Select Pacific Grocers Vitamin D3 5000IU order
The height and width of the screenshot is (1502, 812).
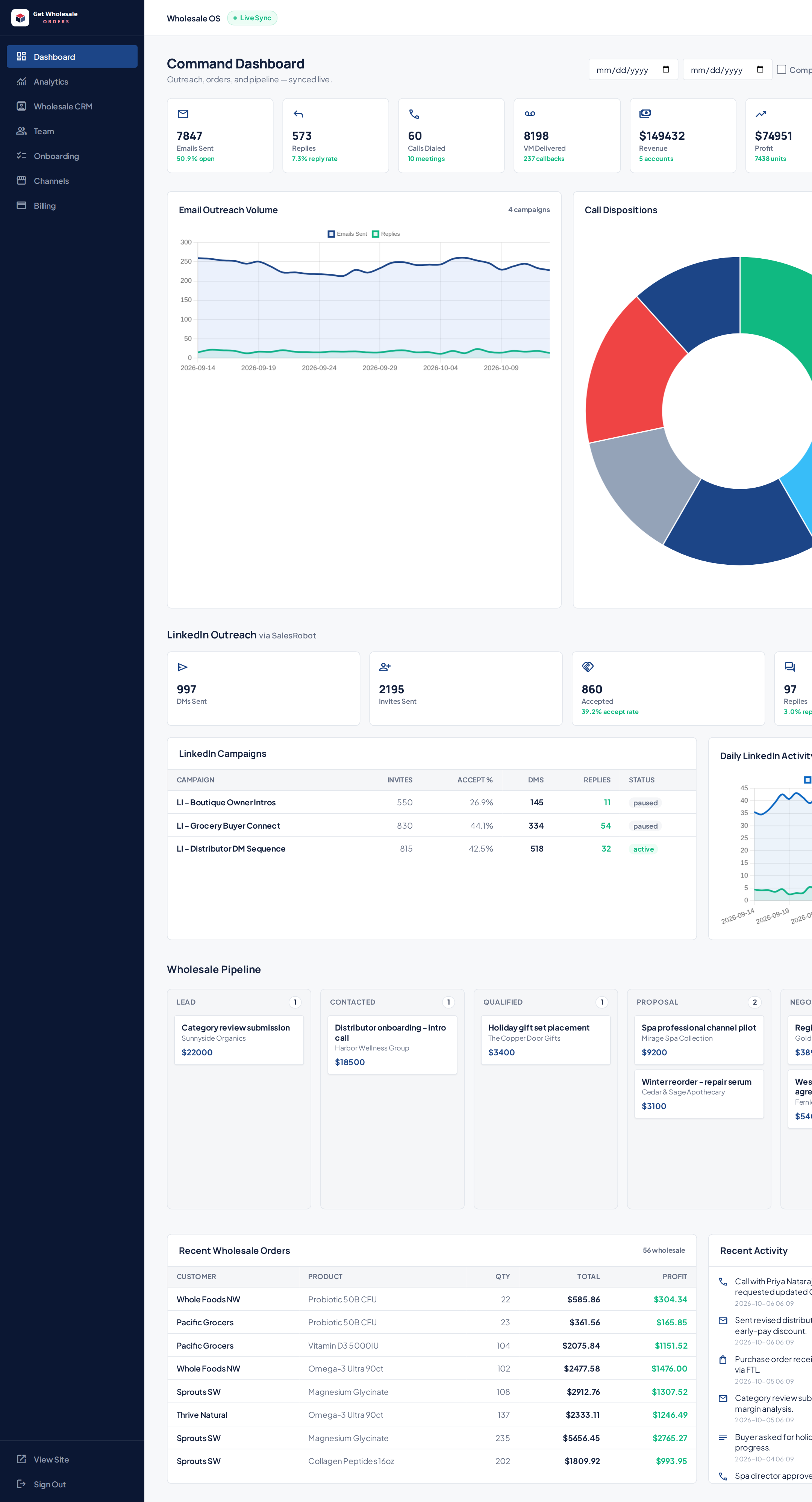[x=431, y=1346]
